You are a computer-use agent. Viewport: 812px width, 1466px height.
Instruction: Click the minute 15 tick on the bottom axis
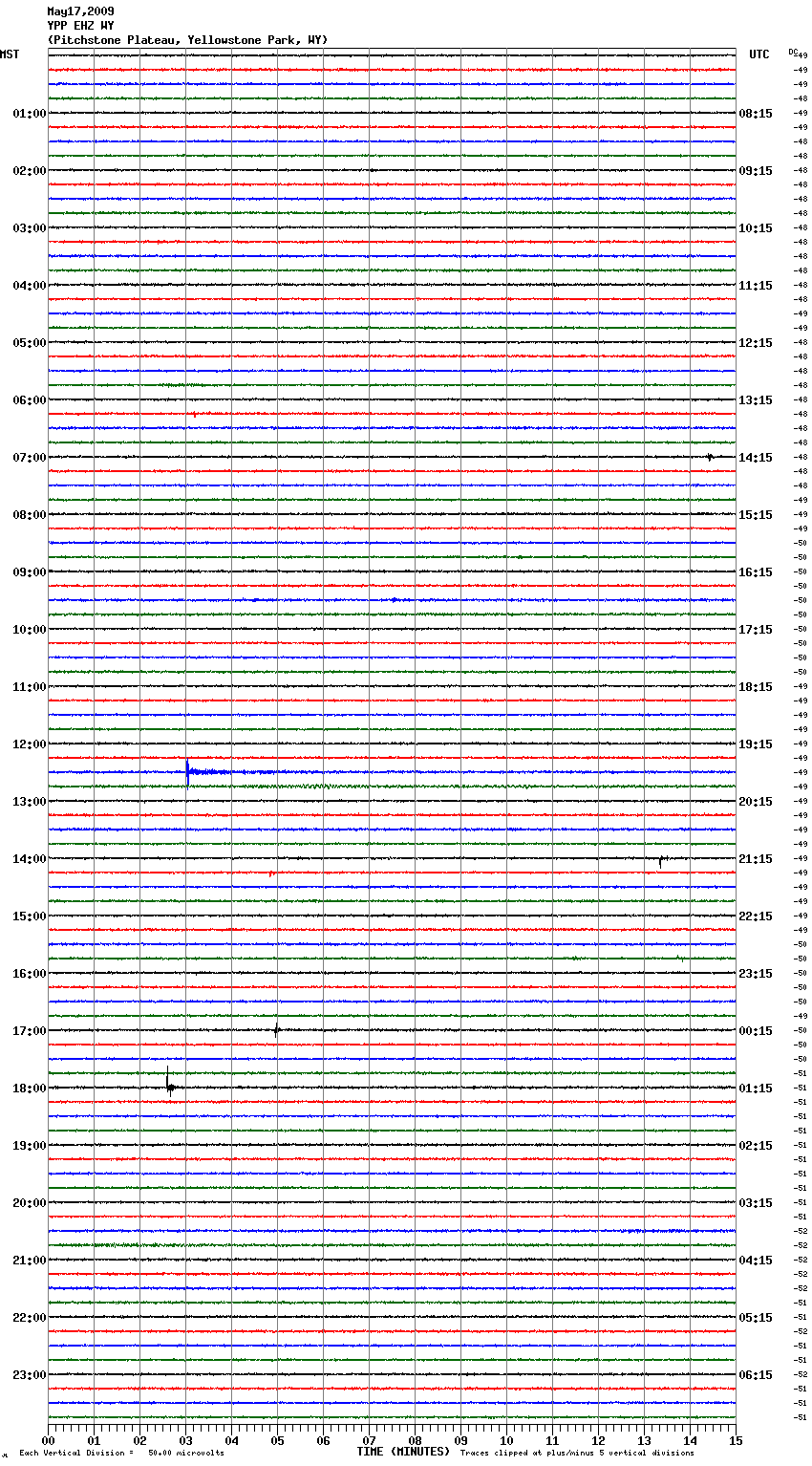pos(736,1440)
